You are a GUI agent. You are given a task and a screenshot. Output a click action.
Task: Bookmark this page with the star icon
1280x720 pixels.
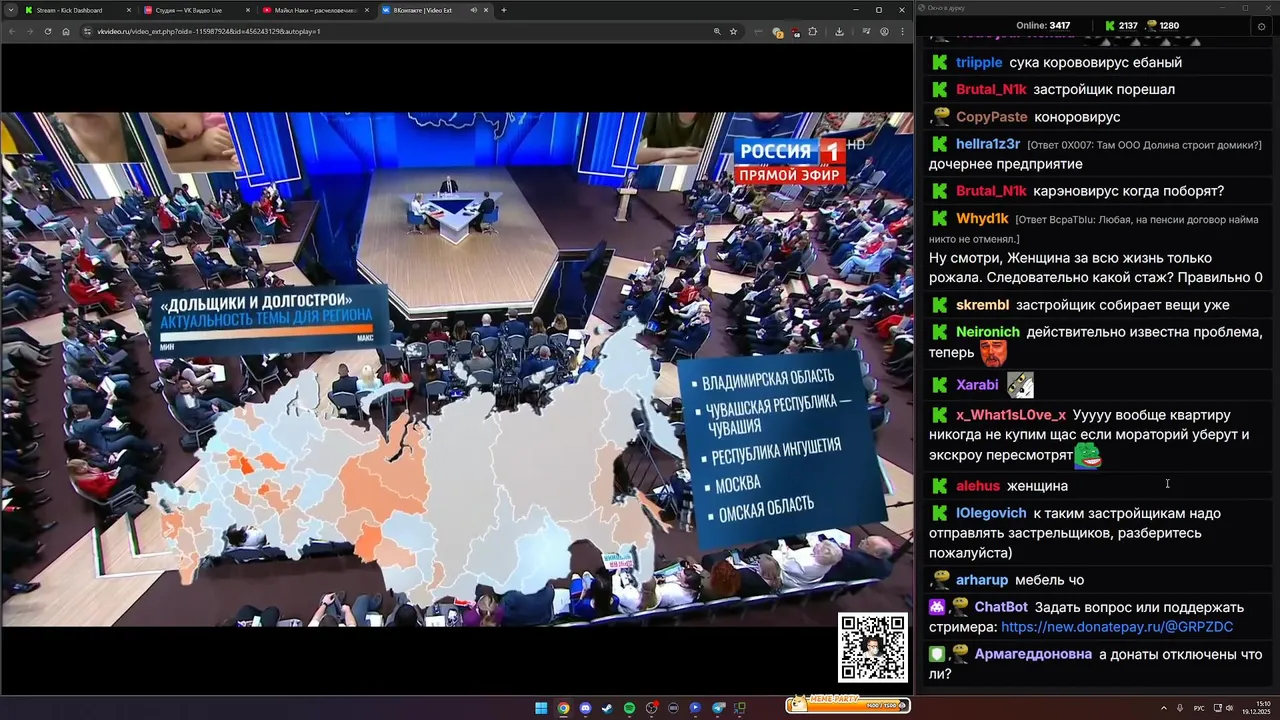click(733, 31)
